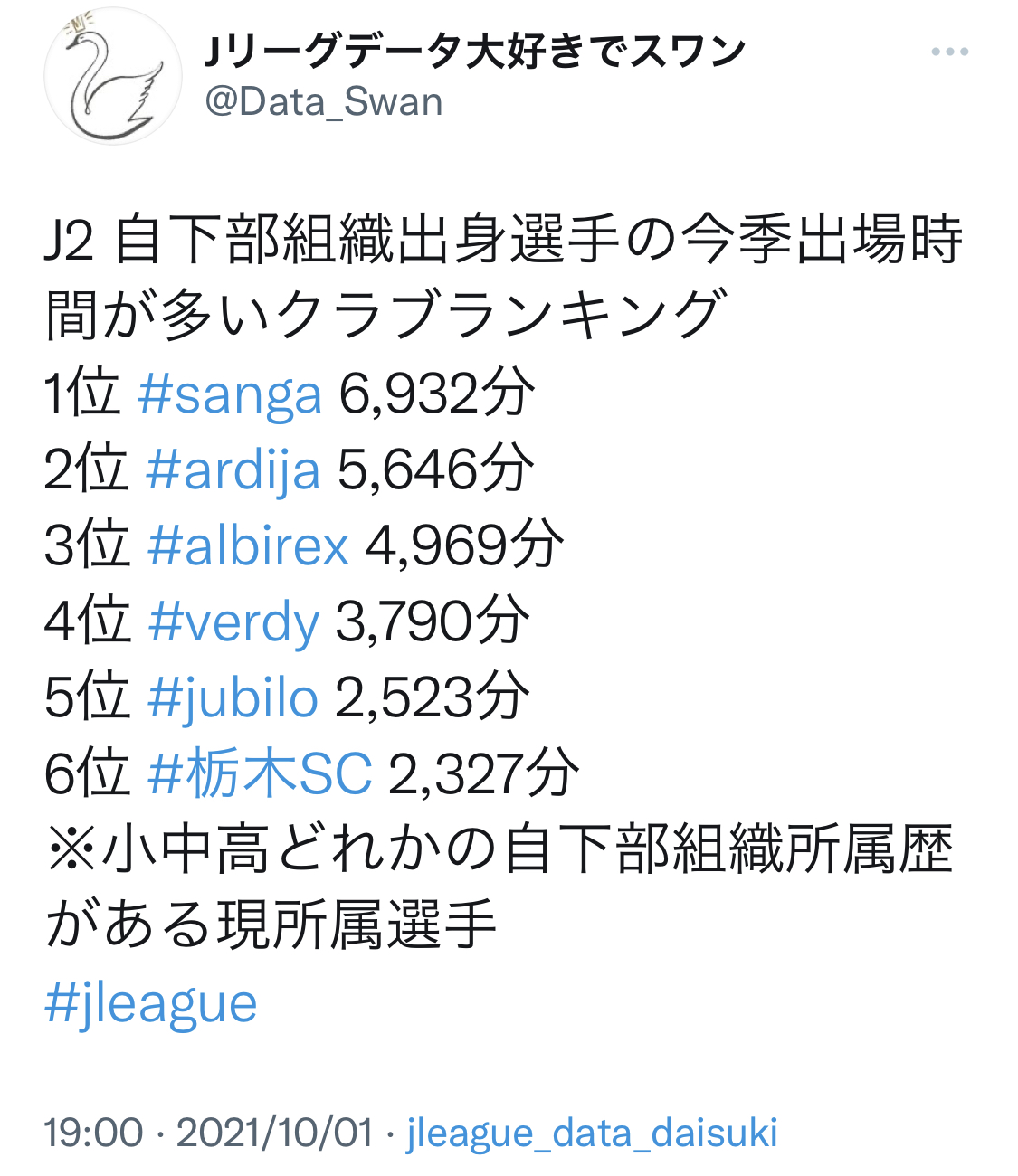Click the 3,790分 value for fourth place
This screenshot has width=1018, height=1176.
tap(433, 622)
